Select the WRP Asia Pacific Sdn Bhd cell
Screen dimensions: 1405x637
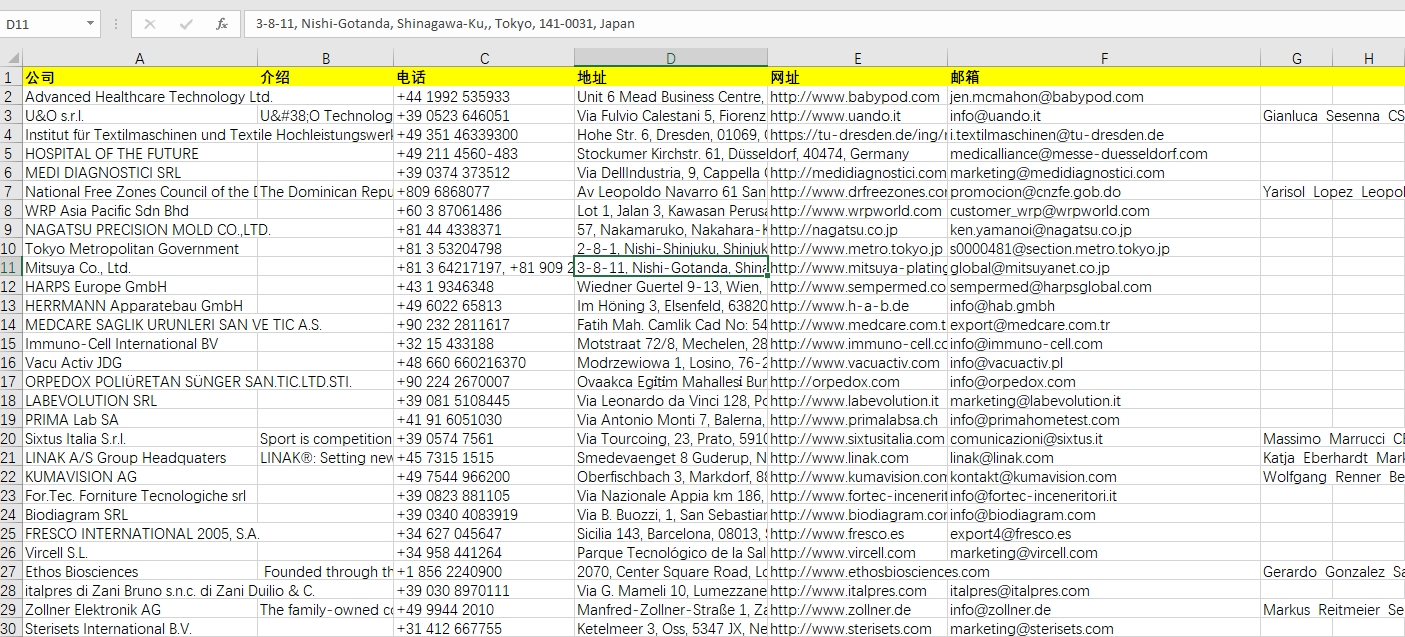[x=140, y=210]
